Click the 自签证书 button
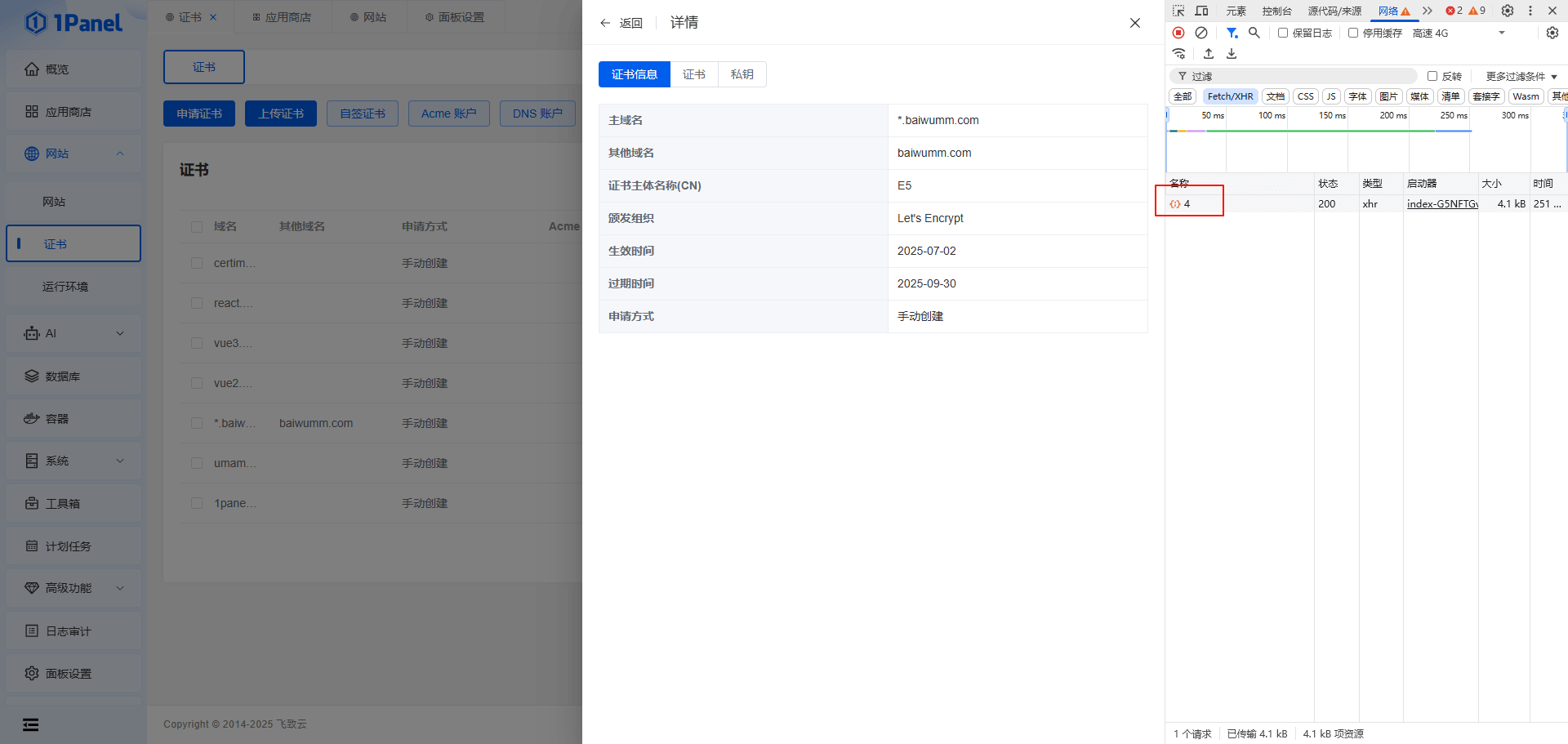1568x744 pixels. tap(363, 114)
